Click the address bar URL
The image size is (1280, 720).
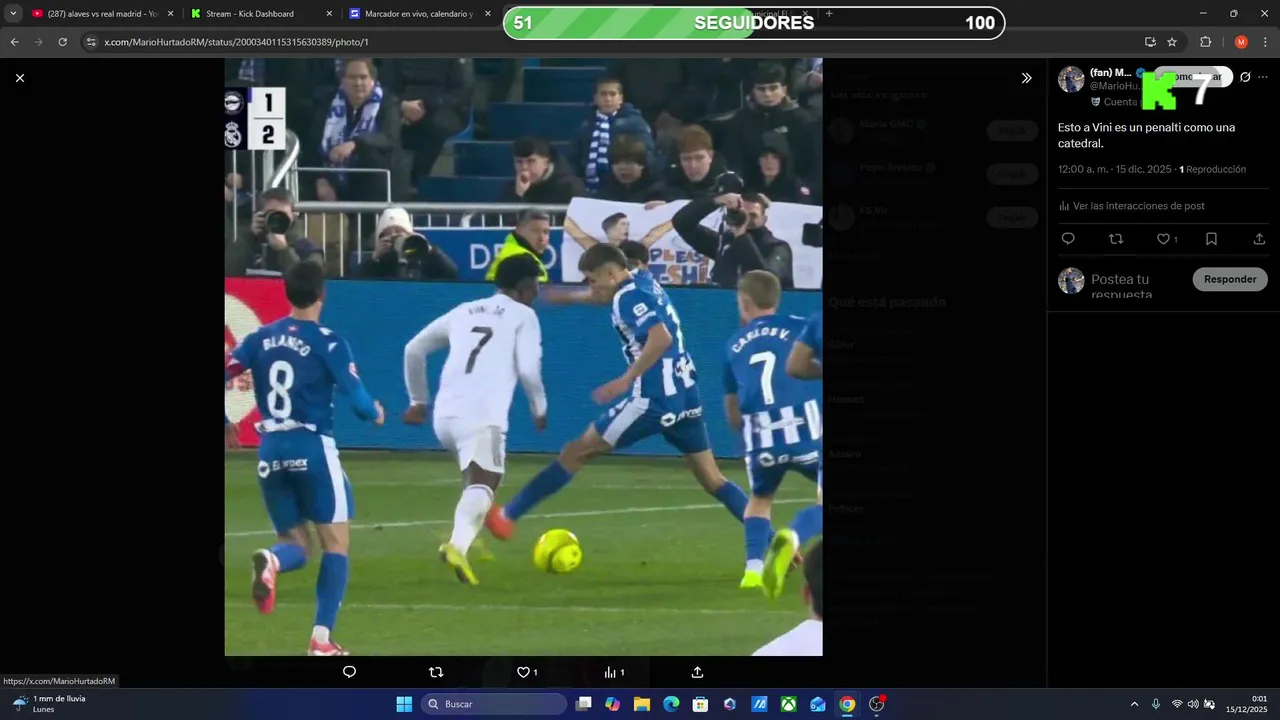236,42
